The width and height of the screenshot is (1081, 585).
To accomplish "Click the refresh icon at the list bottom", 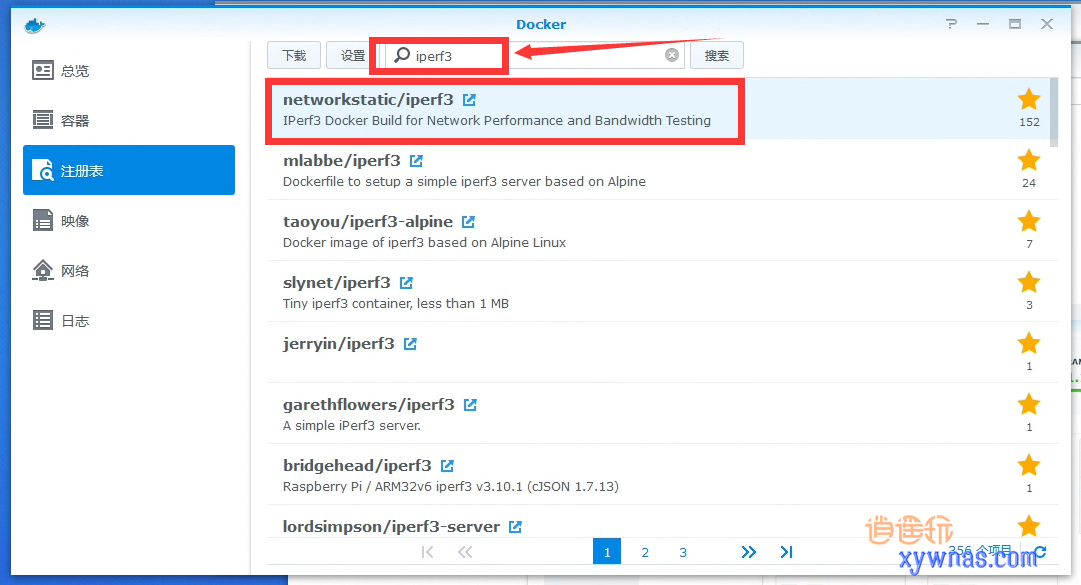I will (x=1040, y=552).
